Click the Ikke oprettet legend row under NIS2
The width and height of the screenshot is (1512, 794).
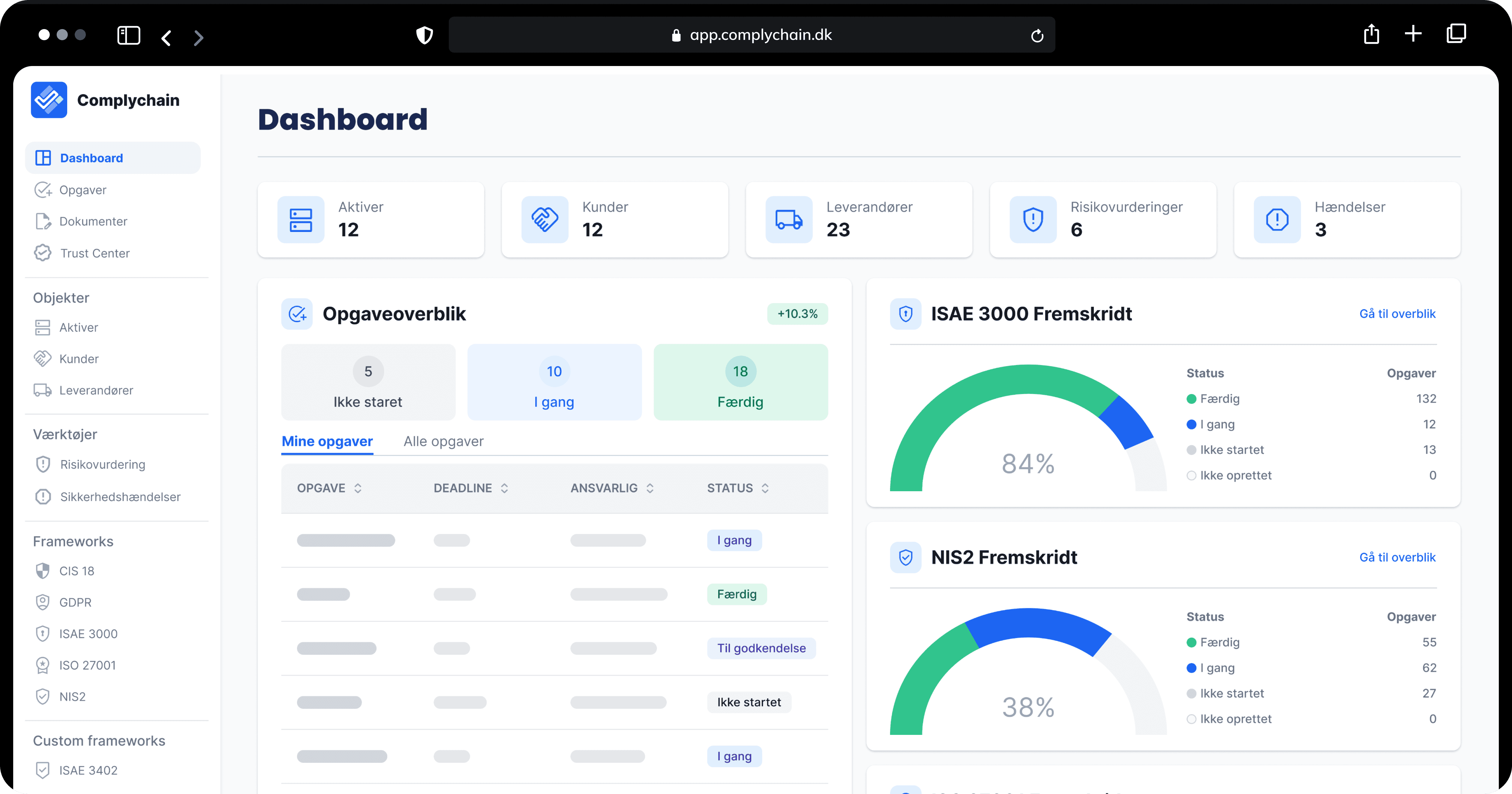1311,719
